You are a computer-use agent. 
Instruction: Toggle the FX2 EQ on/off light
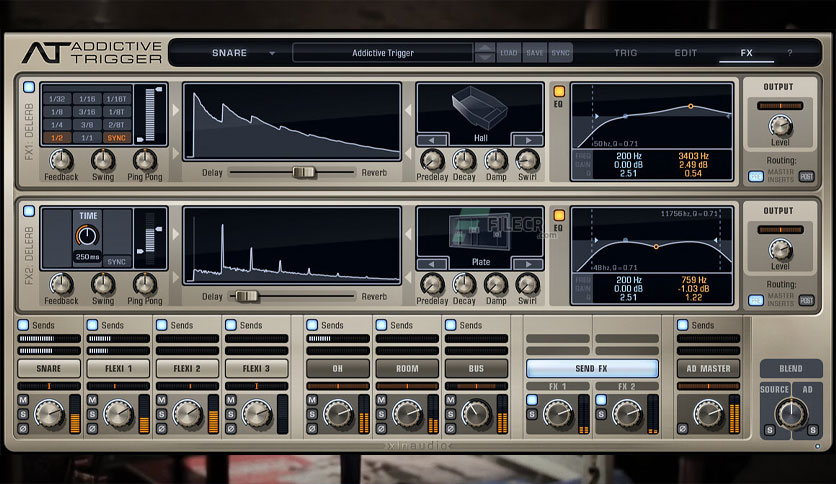point(559,215)
